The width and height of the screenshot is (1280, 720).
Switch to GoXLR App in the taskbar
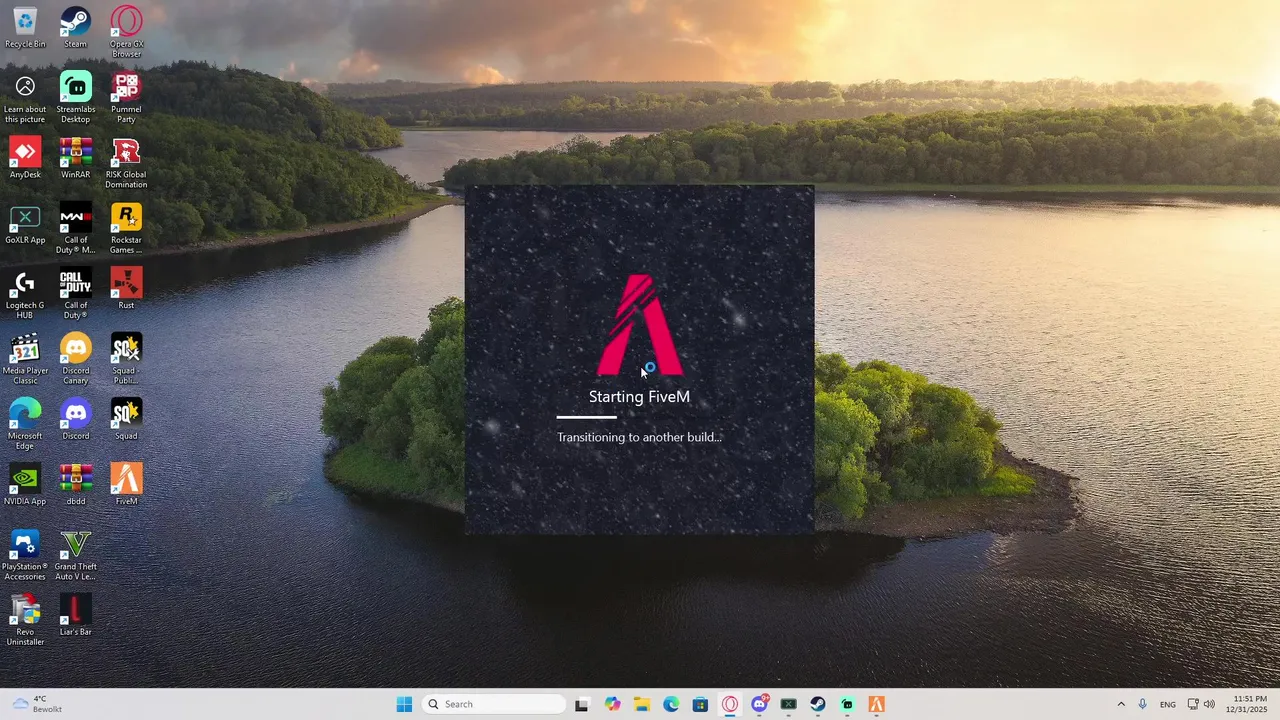[788, 704]
